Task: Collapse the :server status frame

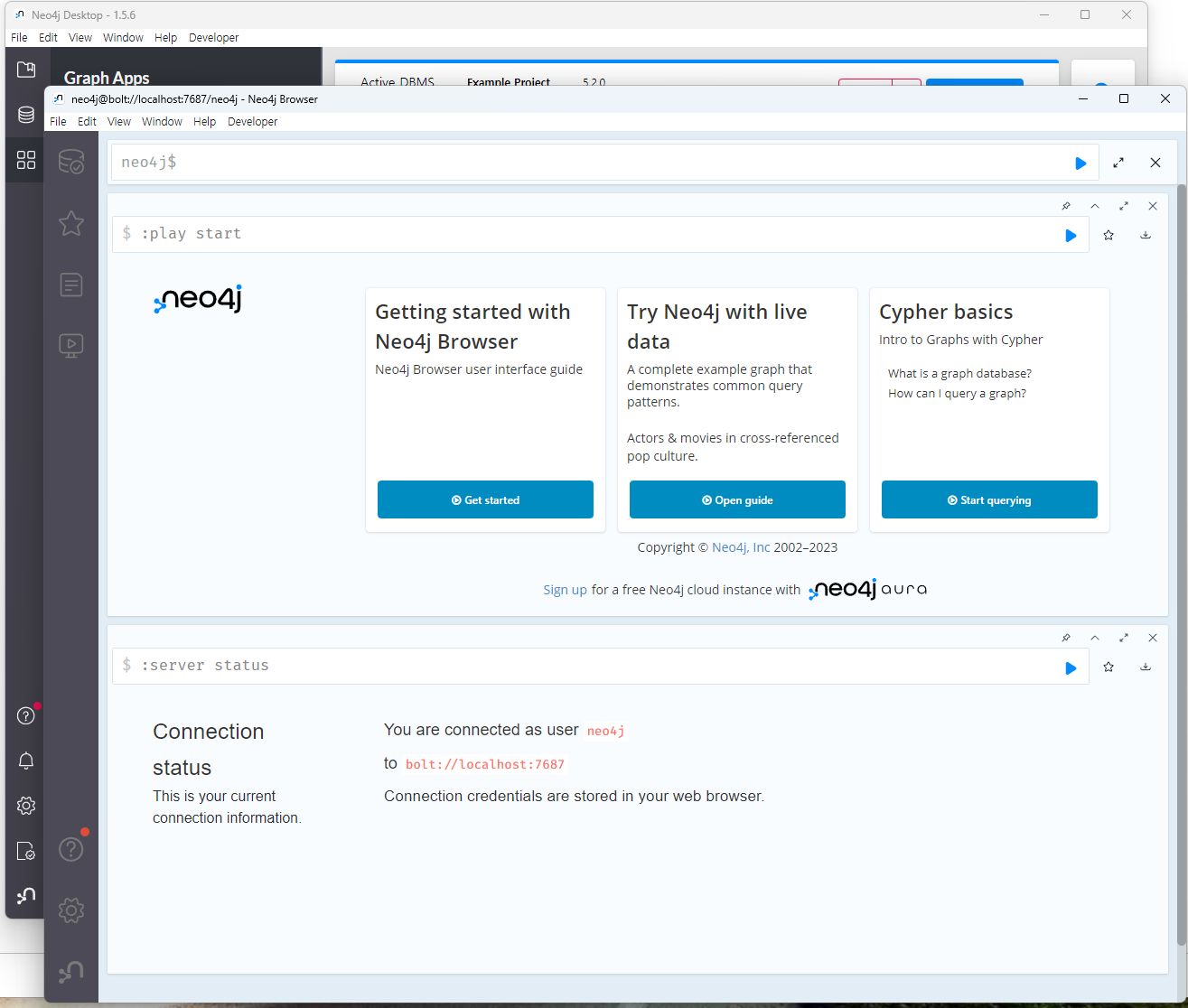Action: click(x=1095, y=638)
